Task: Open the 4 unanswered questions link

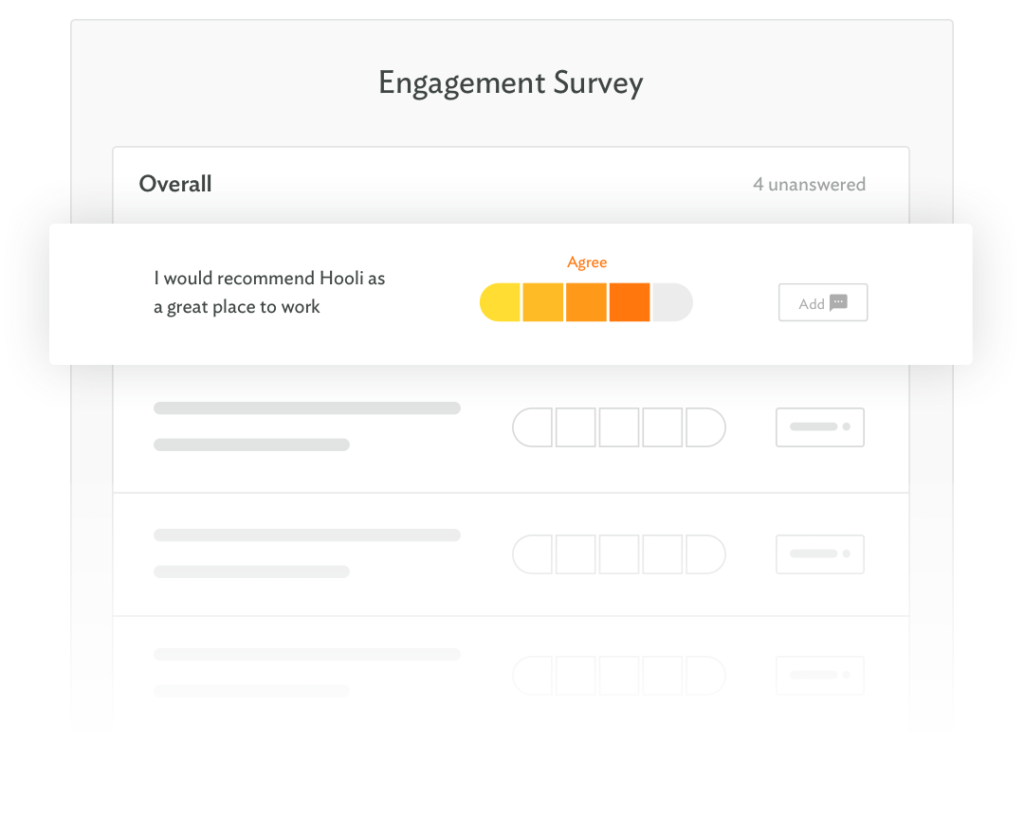Action: [x=809, y=184]
